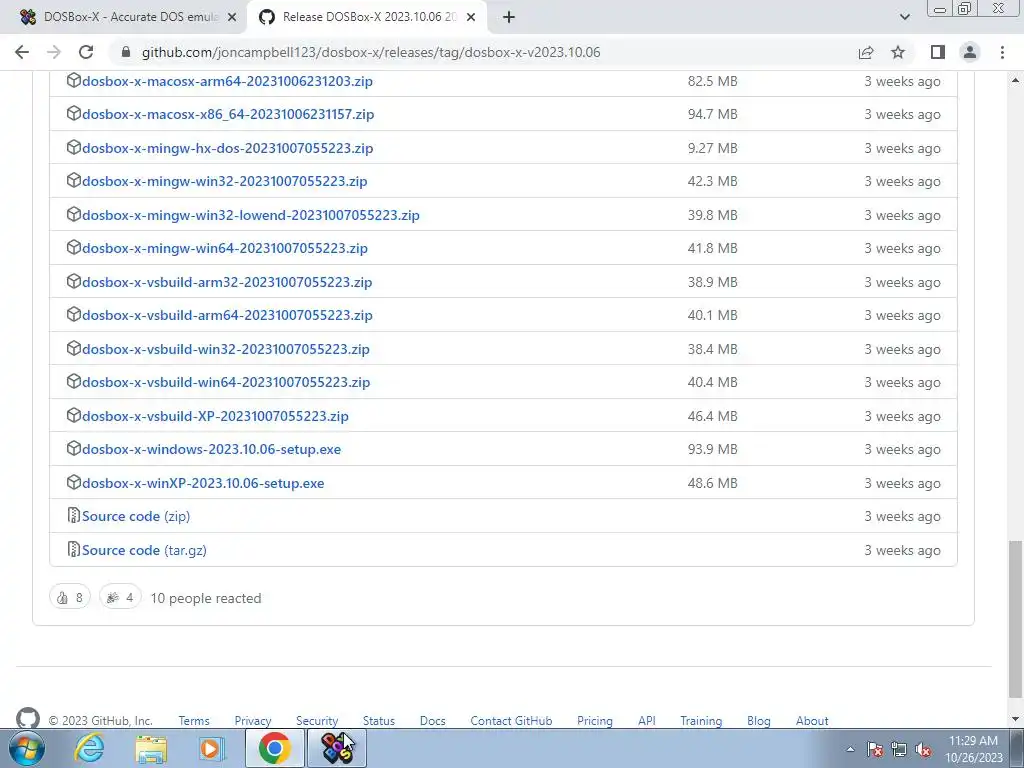Show hidden system tray icons
Viewport: 1024px width, 768px height.
850,749
